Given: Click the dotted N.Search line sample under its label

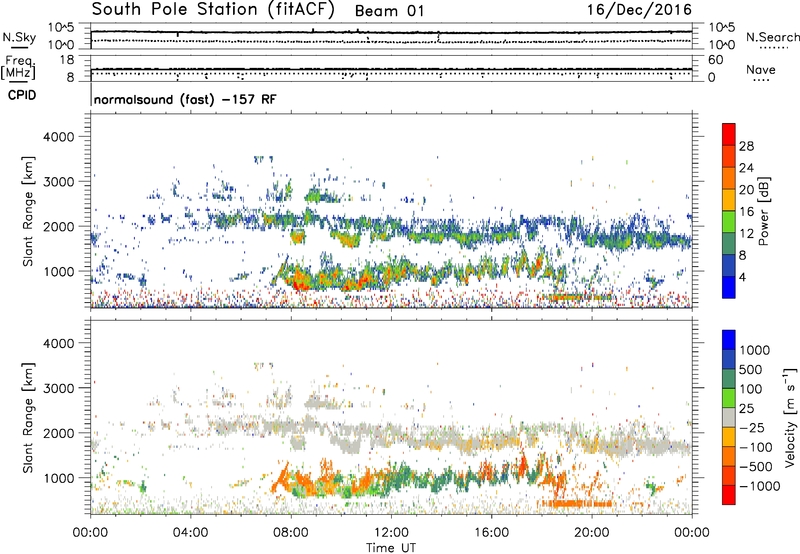Looking at the screenshot, I should pos(774,48).
